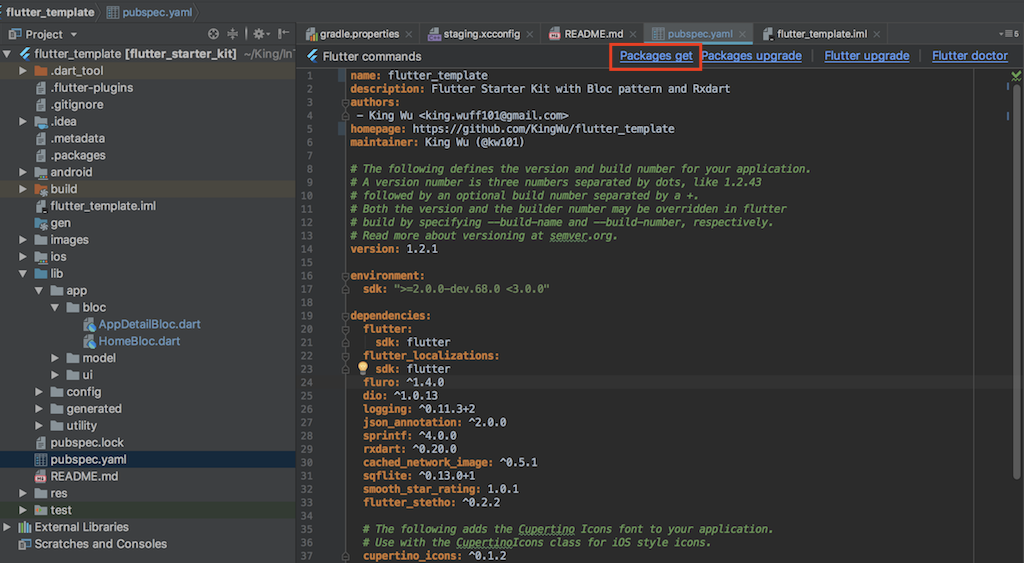Viewport: 1024px width, 563px height.
Task: Click the green inspection checkmark icon
Action: (x=1016, y=76)
